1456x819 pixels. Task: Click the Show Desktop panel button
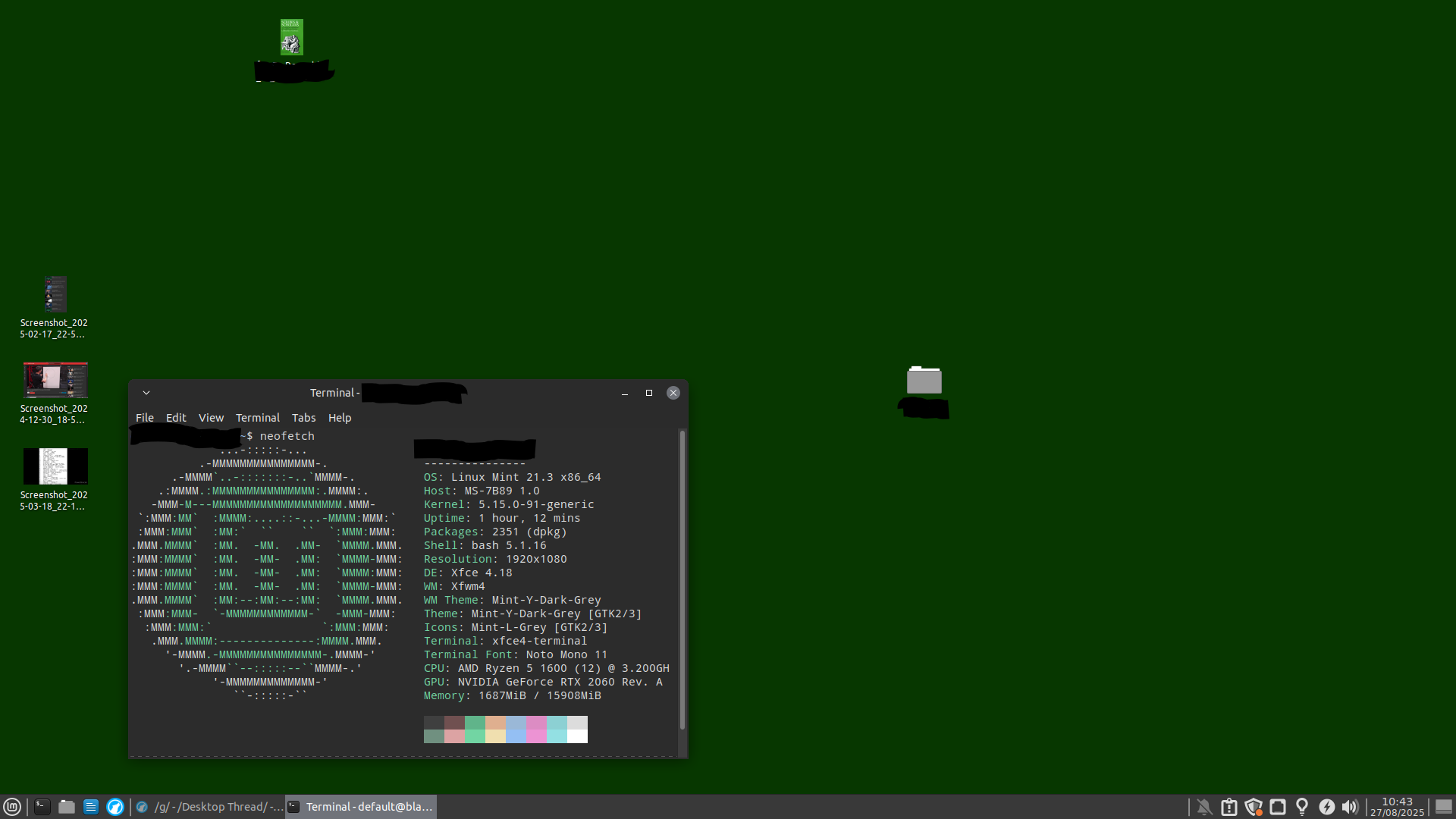coord(1444,807)
